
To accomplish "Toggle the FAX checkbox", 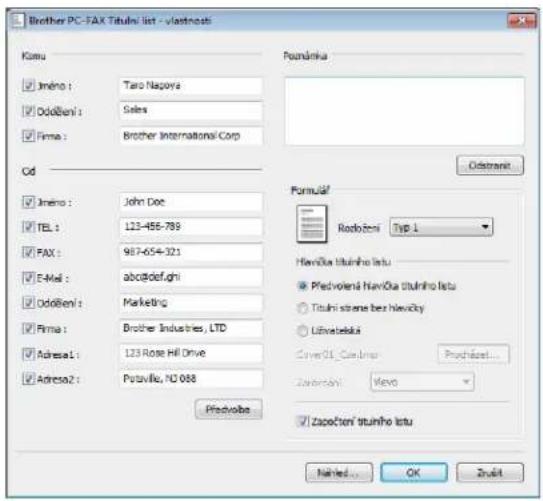I will point(28,252).
